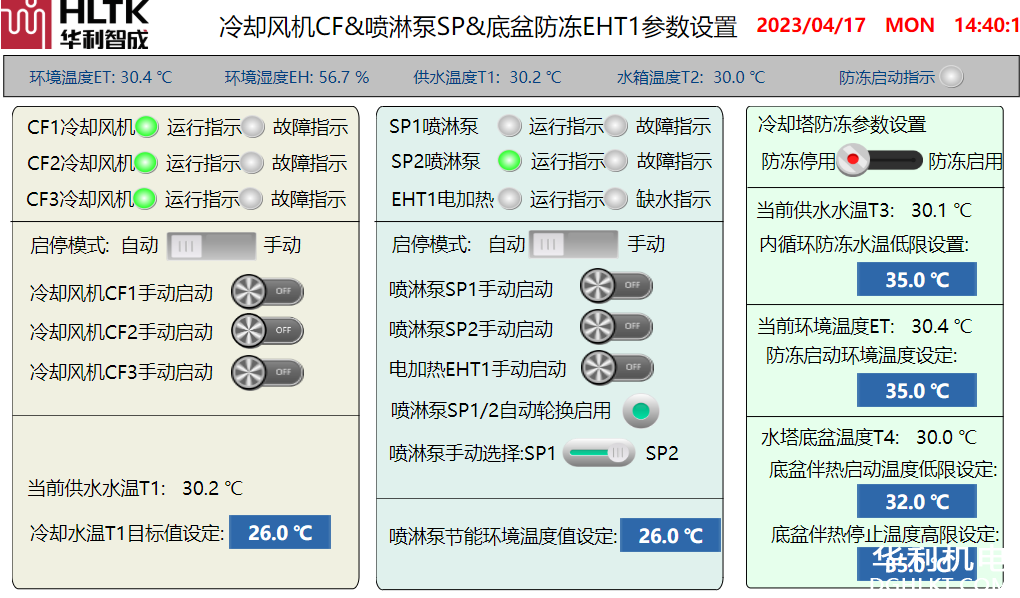Click CF2 cooling fan fault indicator light
This screenshot has width=1020, height=598.
tap(252, 162)
